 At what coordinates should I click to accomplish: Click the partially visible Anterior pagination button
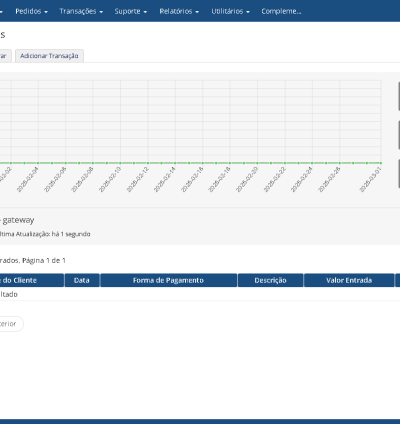pos(11,324)
